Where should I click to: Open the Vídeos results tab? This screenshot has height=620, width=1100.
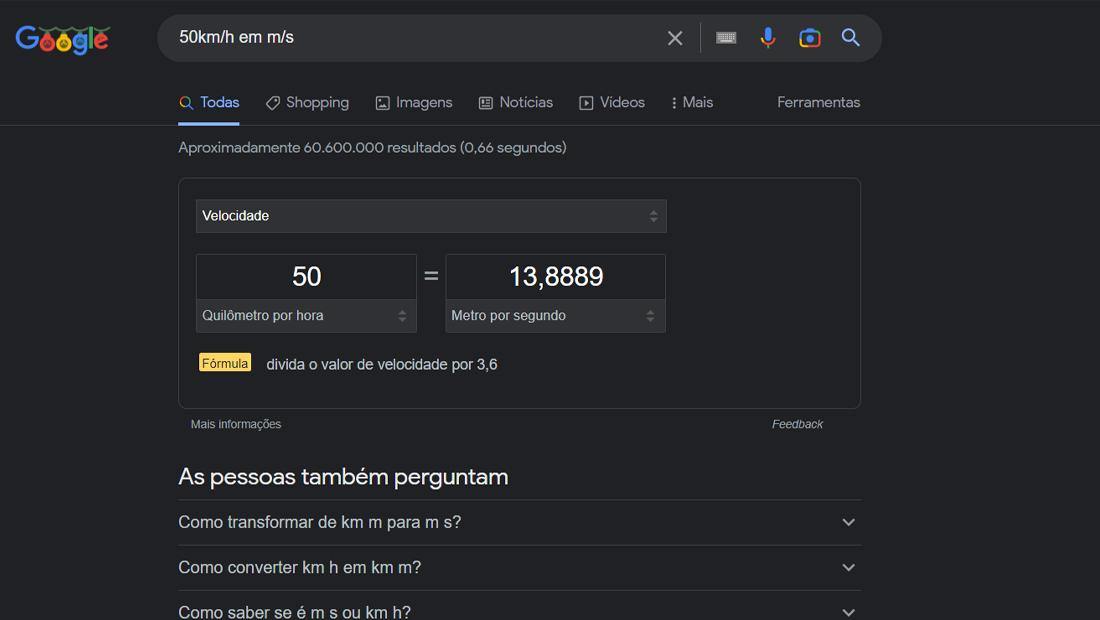pos(612,102)
